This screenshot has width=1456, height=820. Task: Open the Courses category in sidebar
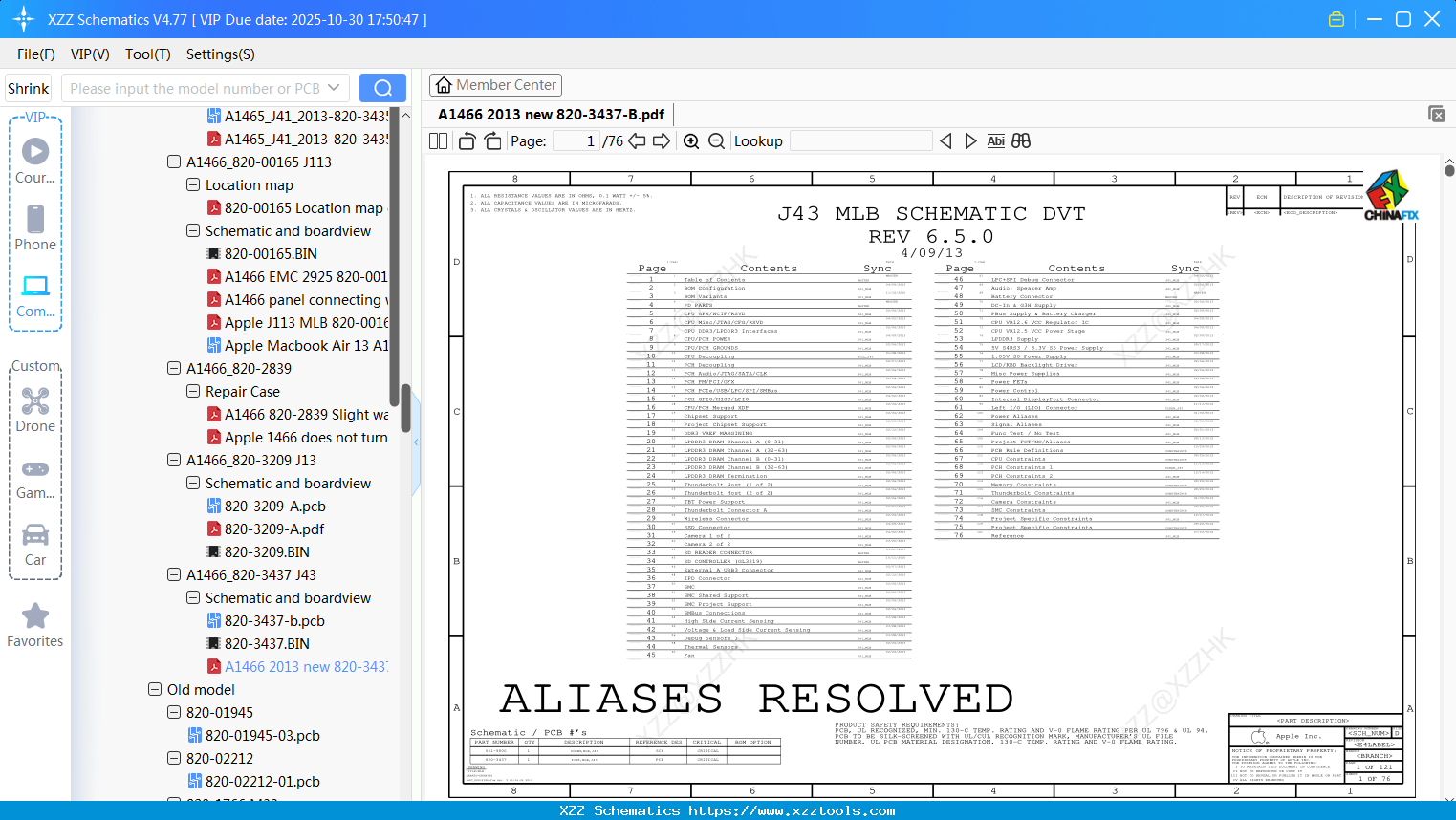(35, 162)
